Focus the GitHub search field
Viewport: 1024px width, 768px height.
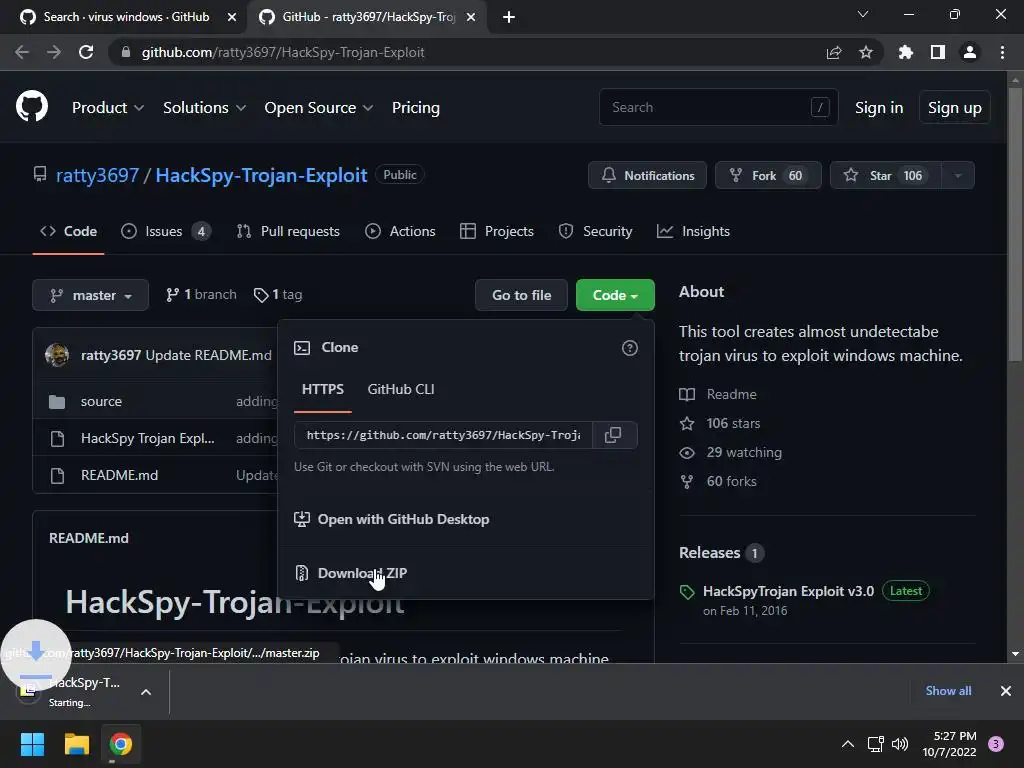point(718,107)
